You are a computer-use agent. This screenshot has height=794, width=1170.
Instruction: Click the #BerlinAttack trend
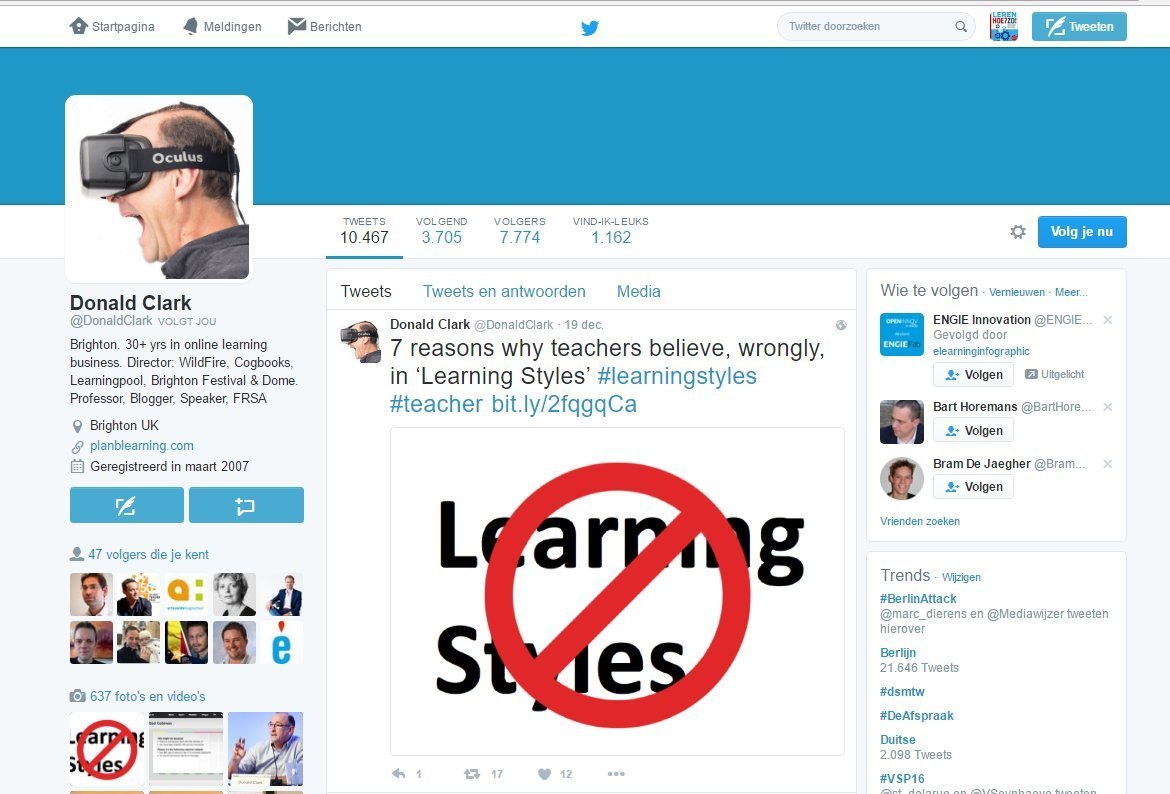pos(918,598)
